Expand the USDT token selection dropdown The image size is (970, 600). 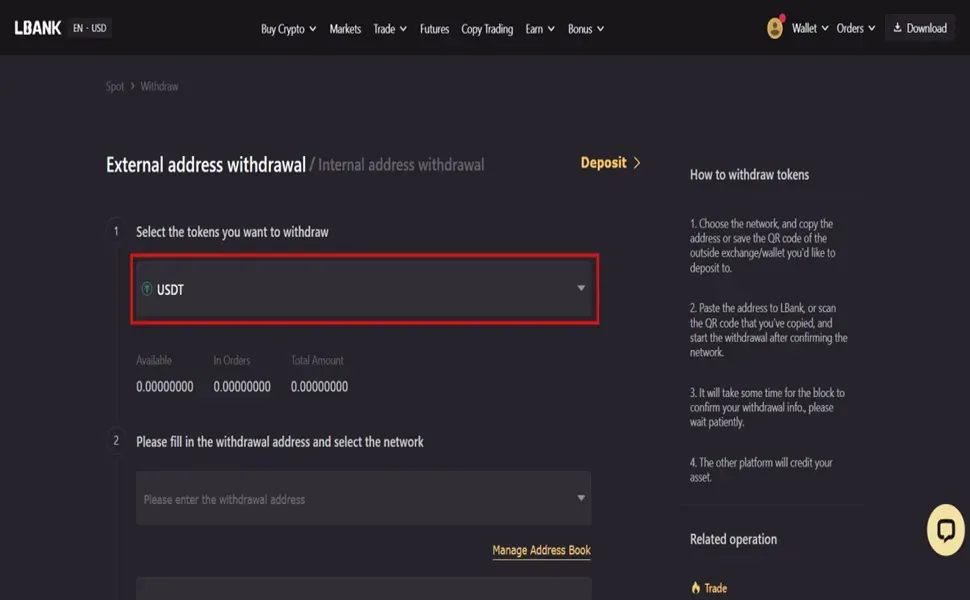click(581, 289)
